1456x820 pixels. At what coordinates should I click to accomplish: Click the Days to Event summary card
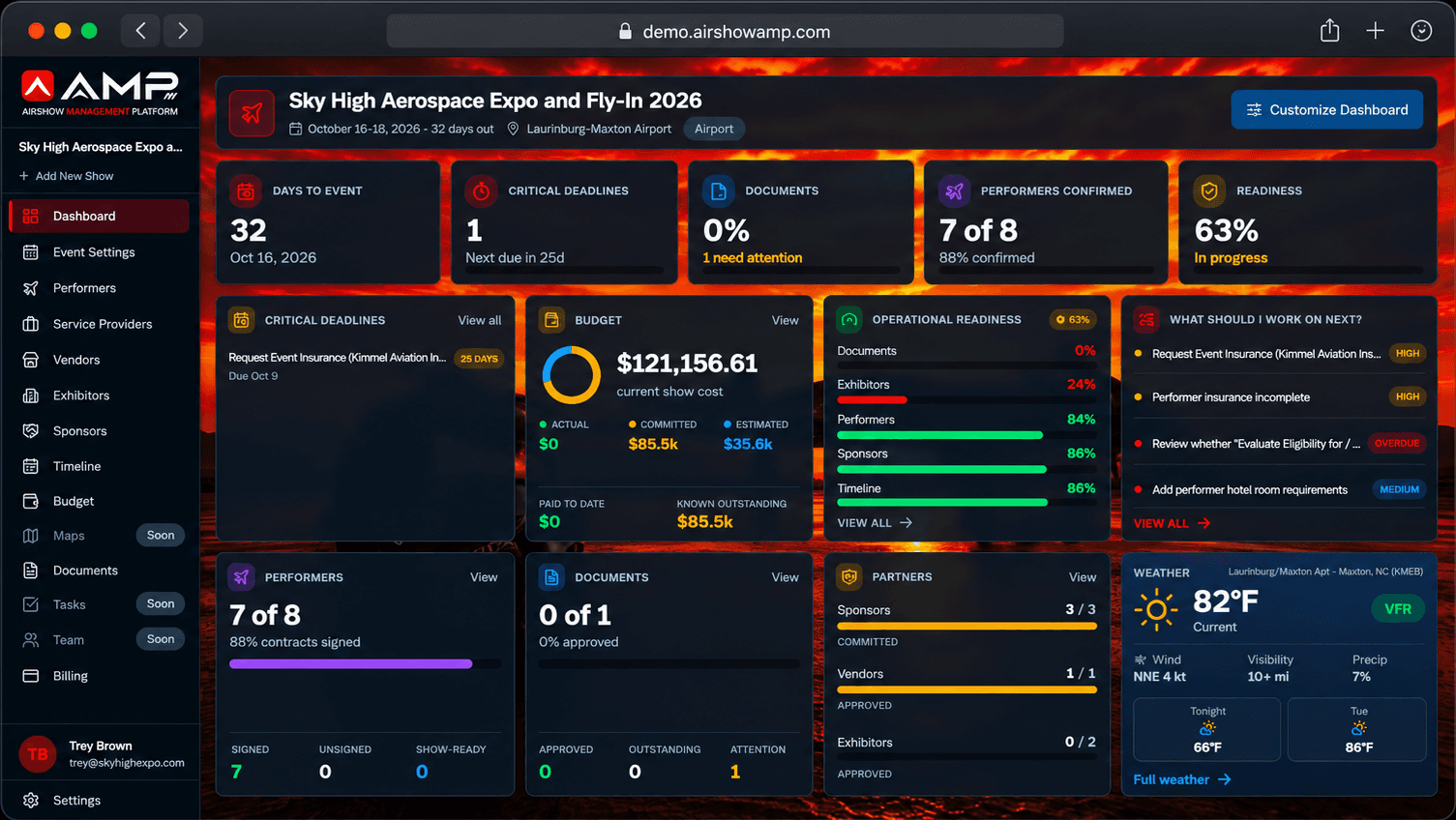point(328,221)
